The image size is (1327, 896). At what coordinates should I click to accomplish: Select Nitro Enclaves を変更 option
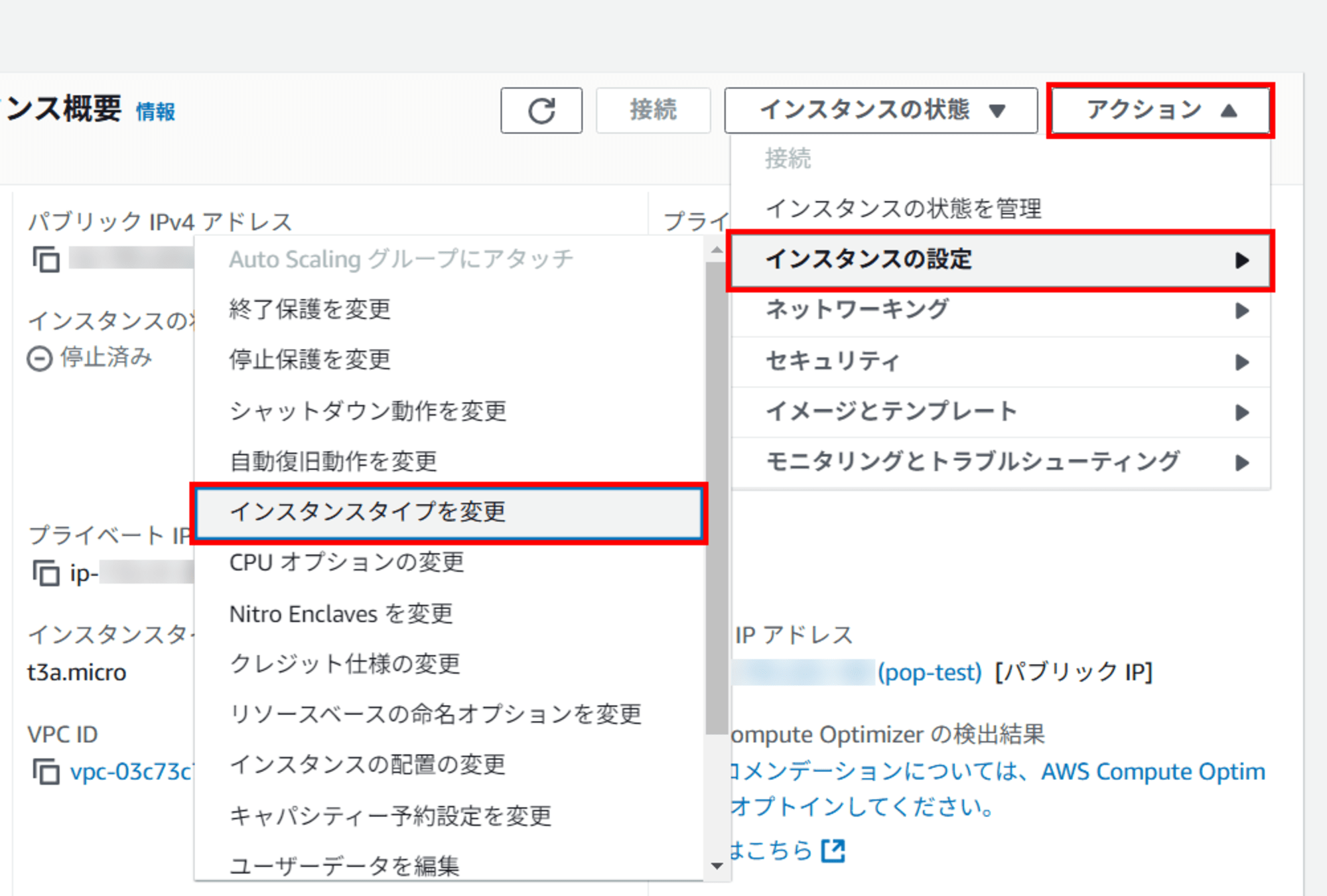[x=450, y=614]
